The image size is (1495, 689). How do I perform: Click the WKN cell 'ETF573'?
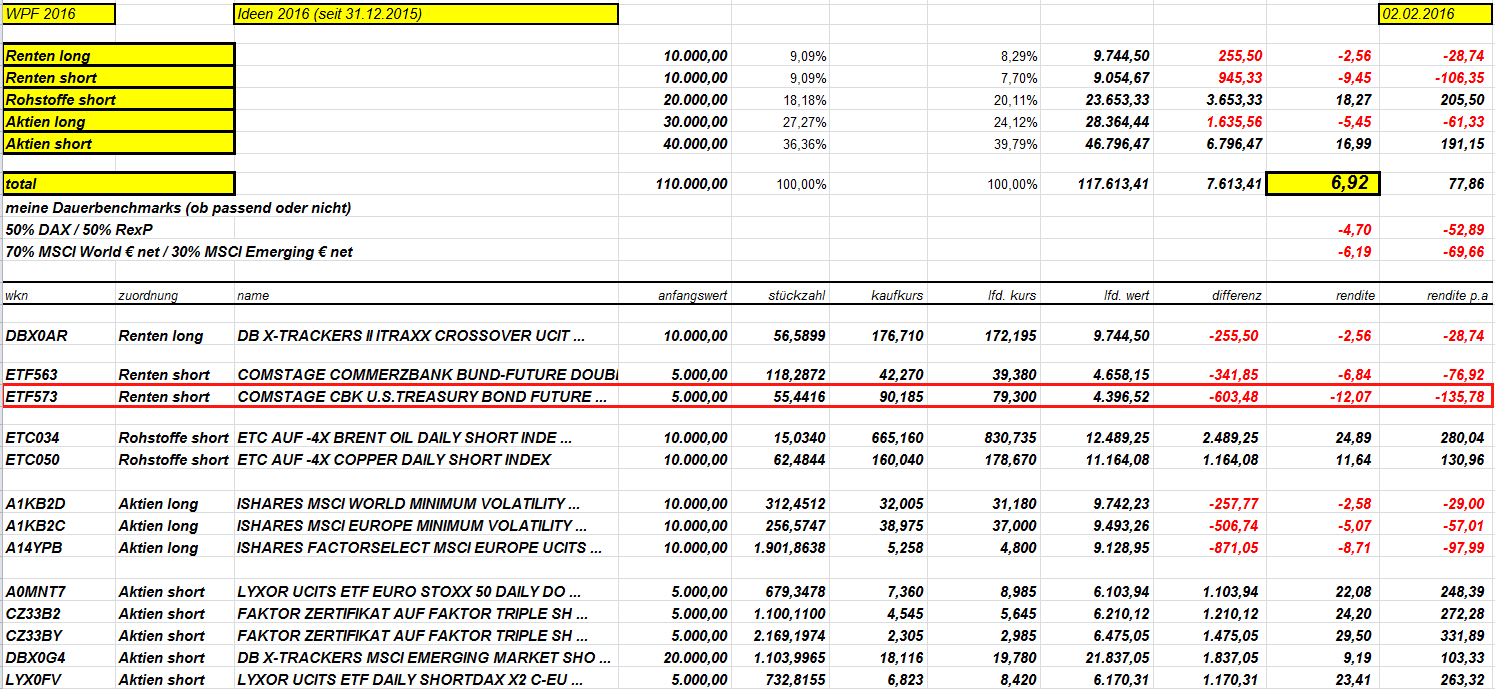[30, 397]
